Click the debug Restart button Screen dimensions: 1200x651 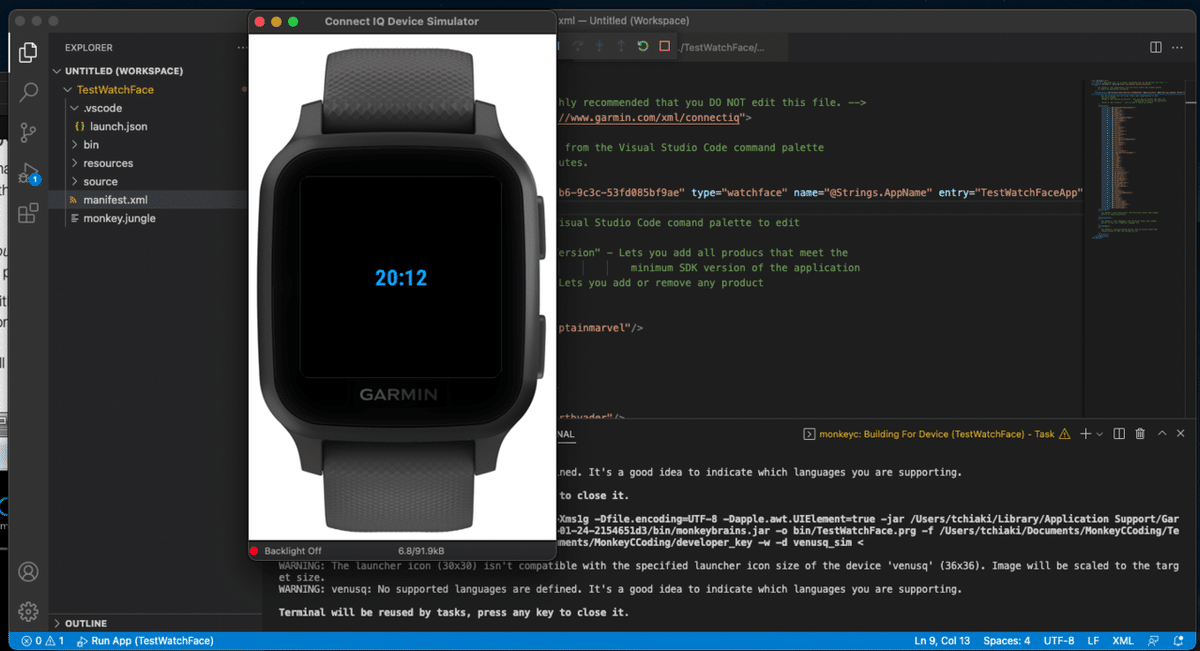click(x=643, y=46)
